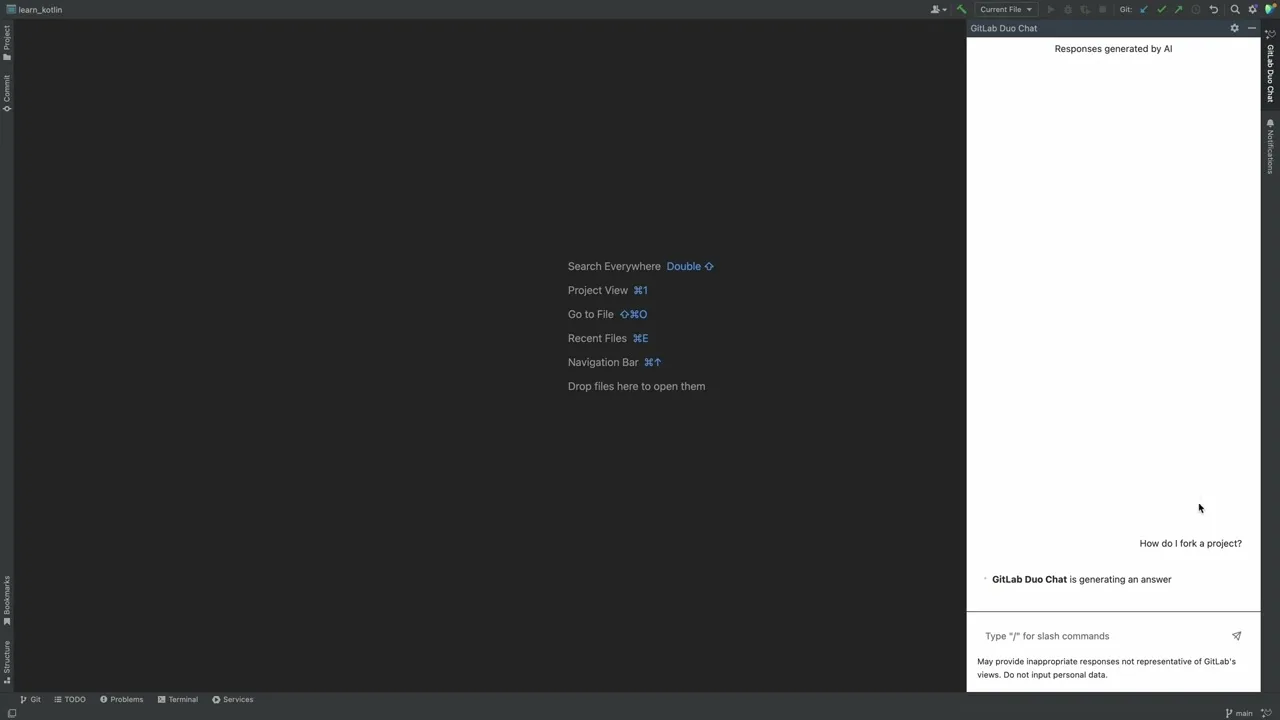Click the Stop square icon
Image resolution: width=1280 pixels, height=720 pixels.
click(x=1102, y=9)
